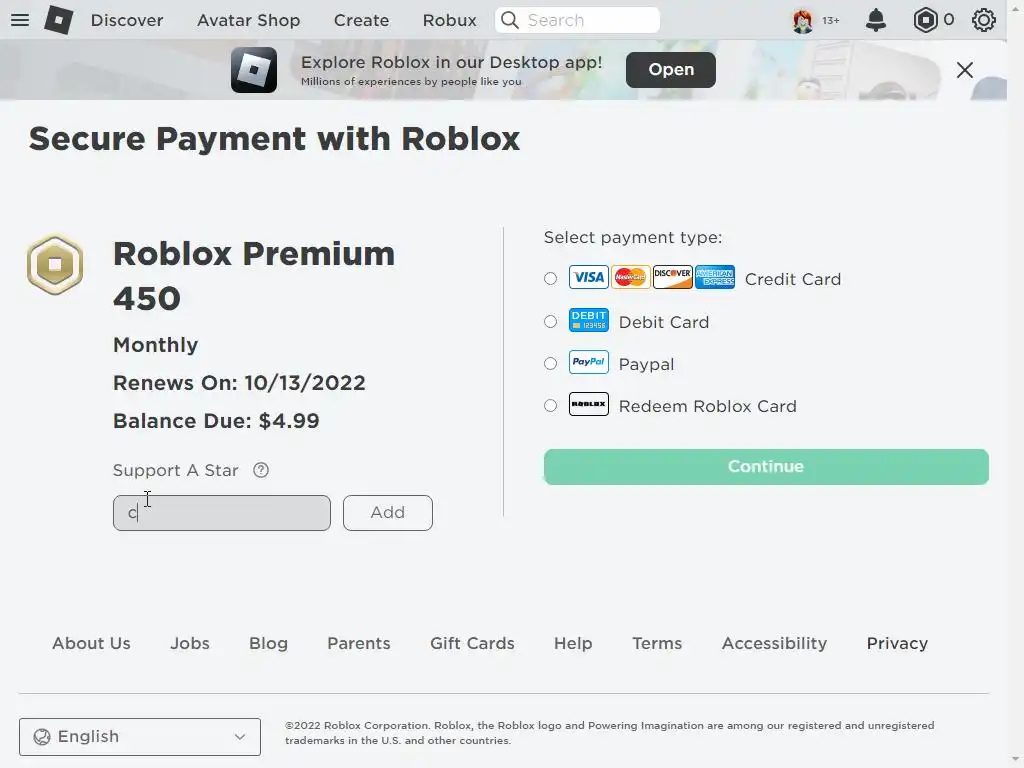
Task: Click the search magnifier icon
Action: (x=510, y=20)
